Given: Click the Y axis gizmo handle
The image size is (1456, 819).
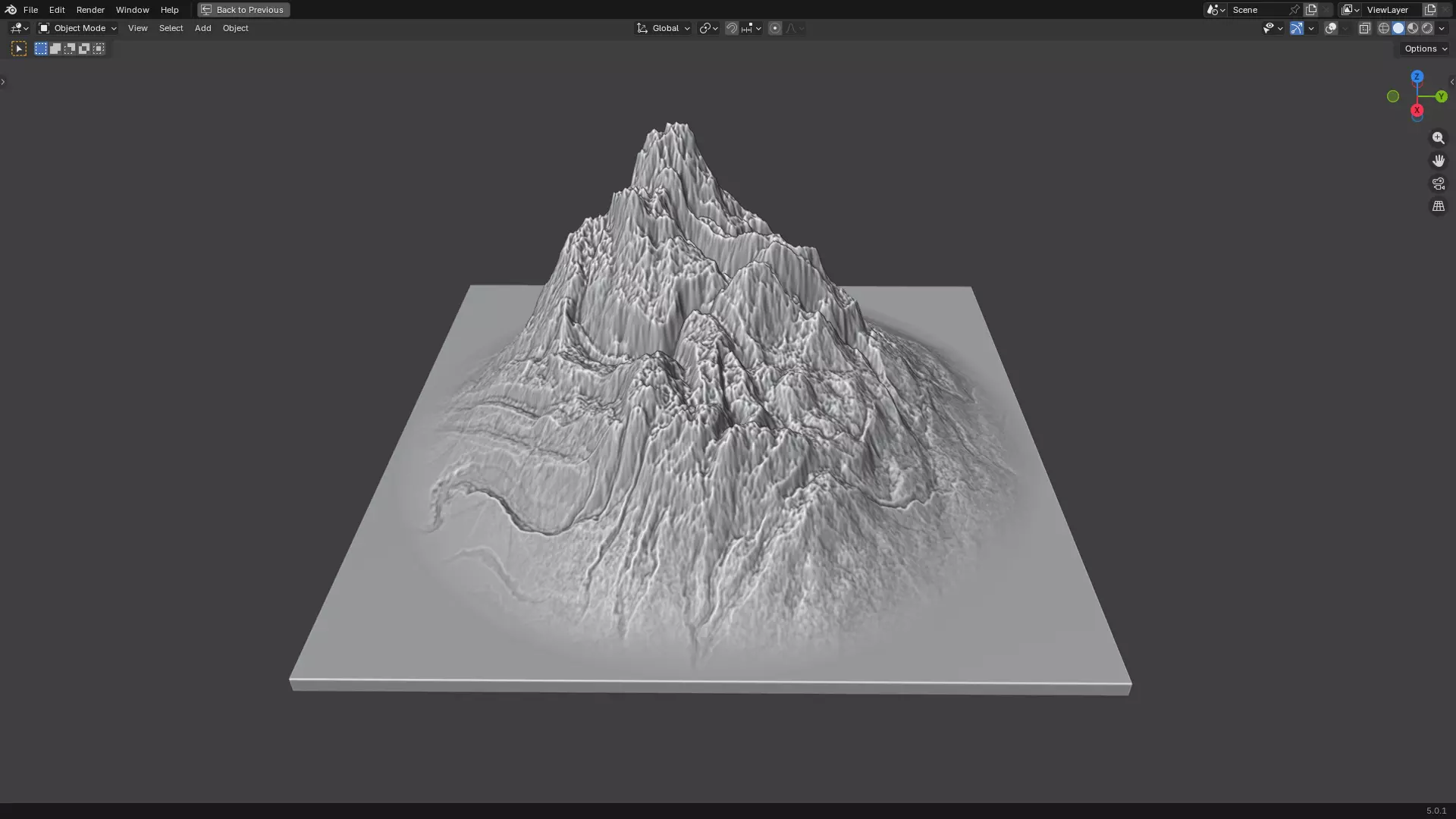Looking at the screenshot, I should coord(1441,96).
